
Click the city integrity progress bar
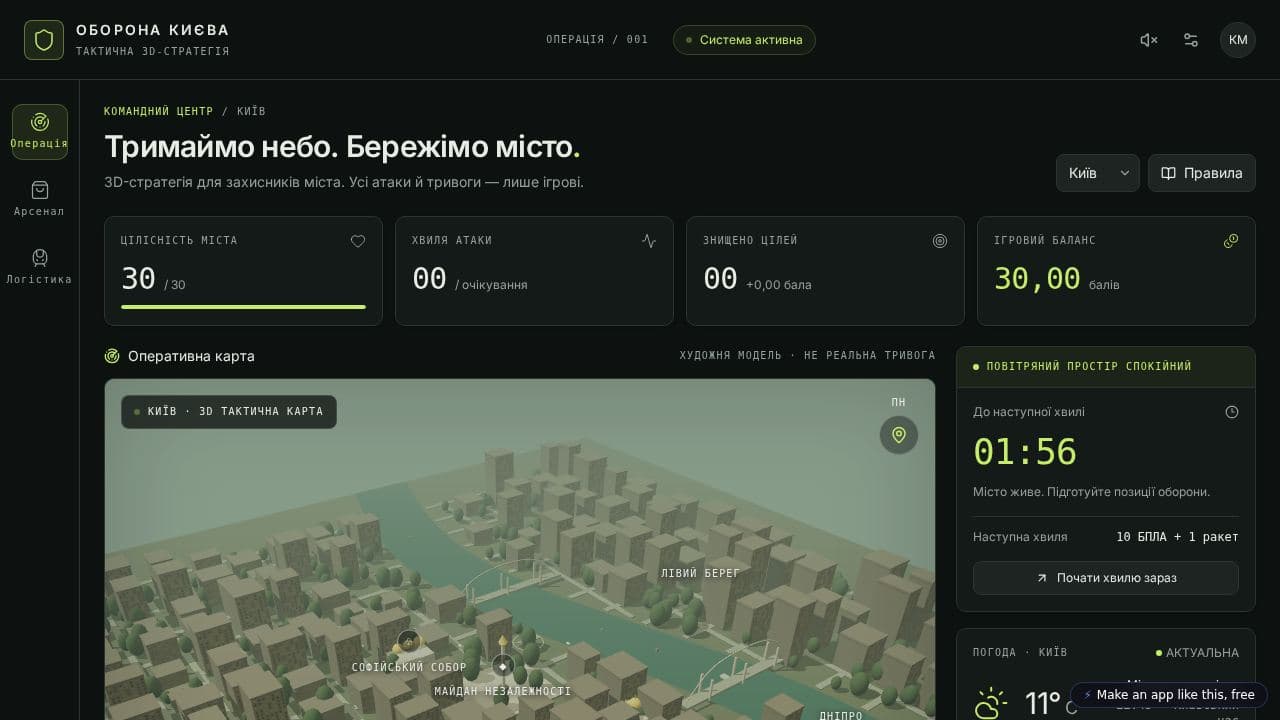243,307
